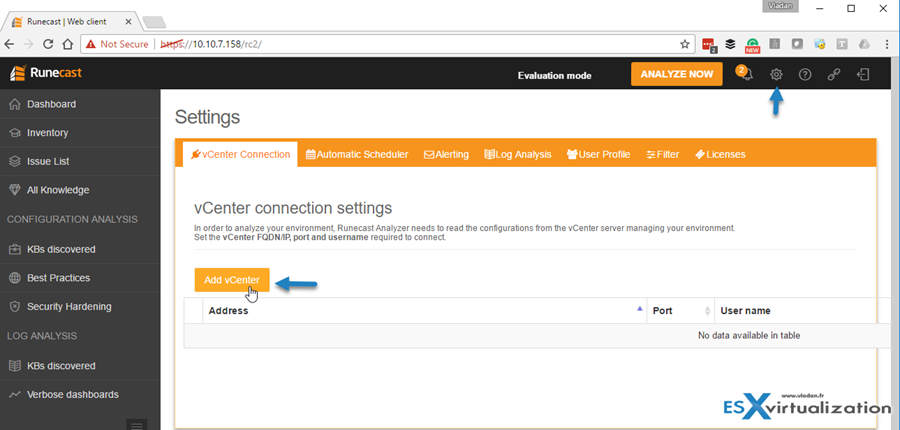
Task: Switch to the Alerting tab
Action: 446,154
